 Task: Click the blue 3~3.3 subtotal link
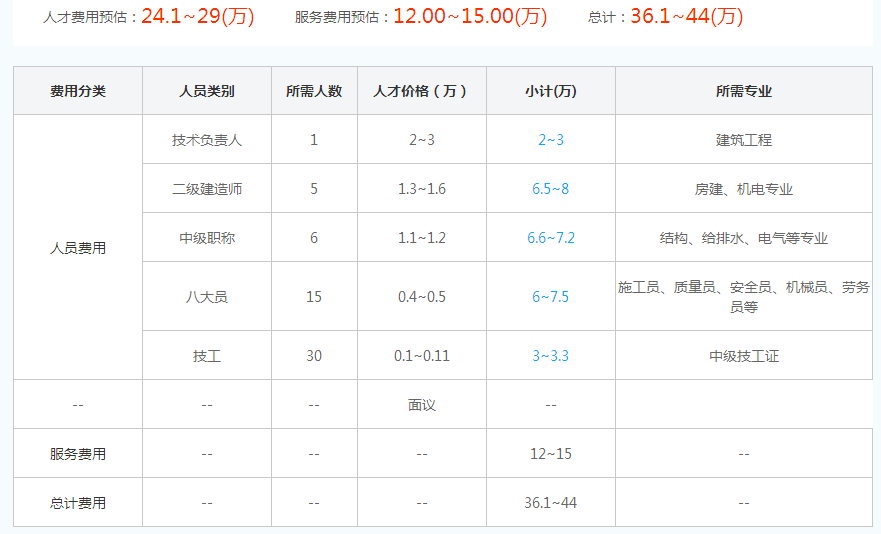pyautogui.click(x=551, y=356)
